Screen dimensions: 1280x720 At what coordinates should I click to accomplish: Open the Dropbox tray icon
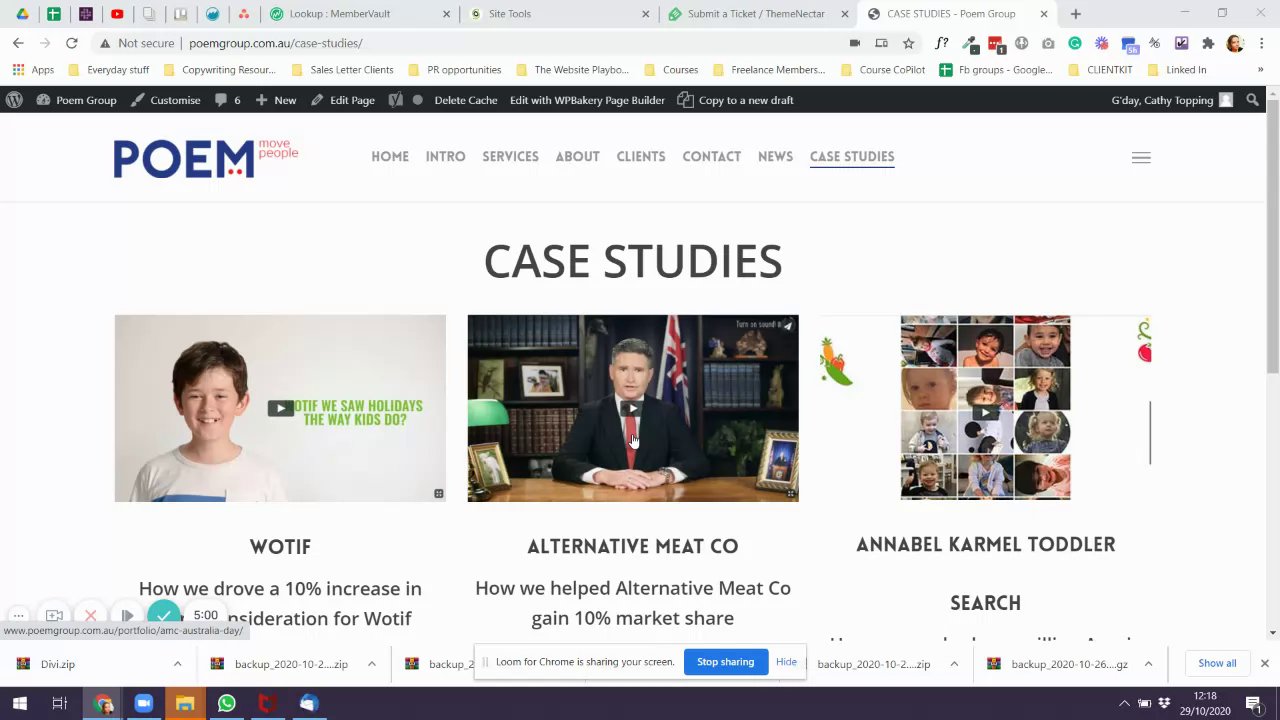[1164, 703]
